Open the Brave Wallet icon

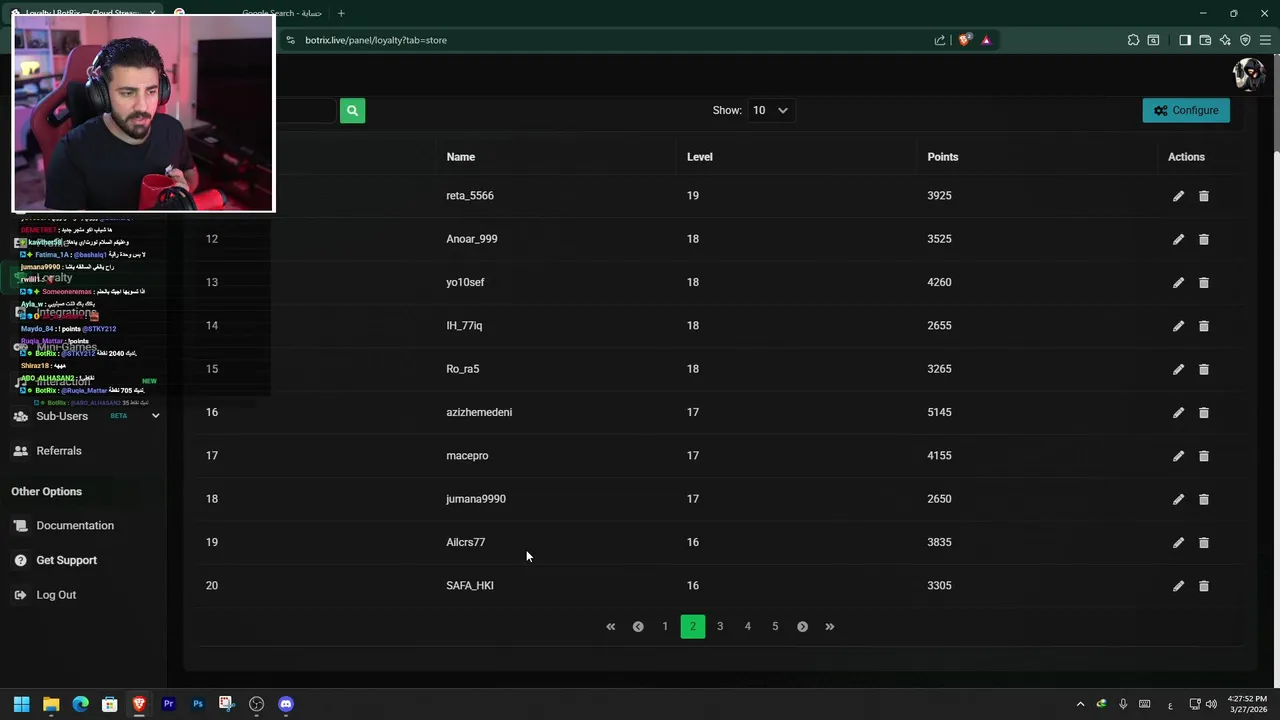point(1205,40)
